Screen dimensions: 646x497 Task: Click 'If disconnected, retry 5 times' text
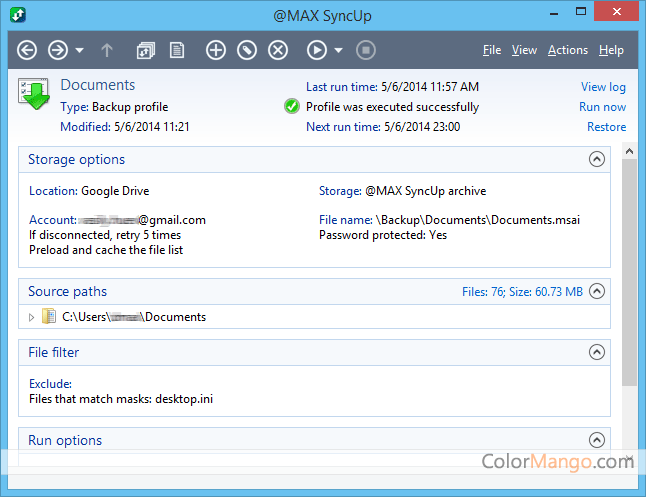point(105,235)
